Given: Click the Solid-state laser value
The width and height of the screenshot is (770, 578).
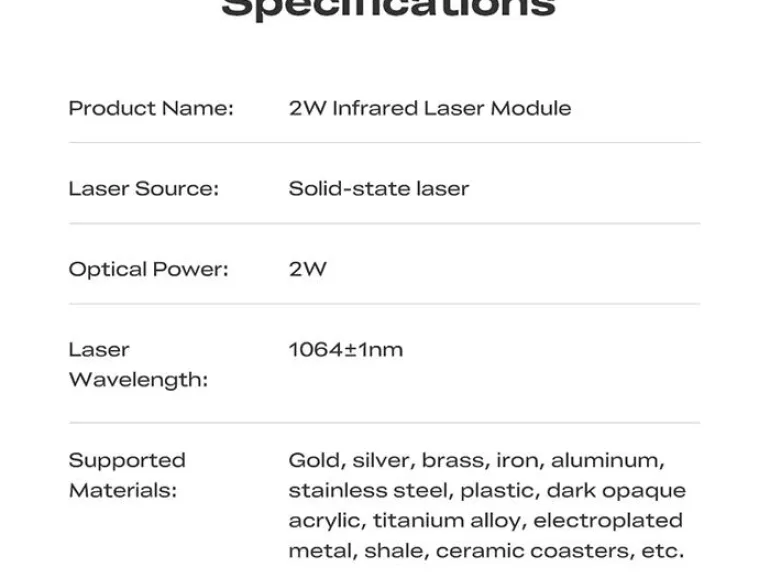Looking at the screenshot, I should coord(379,189).
